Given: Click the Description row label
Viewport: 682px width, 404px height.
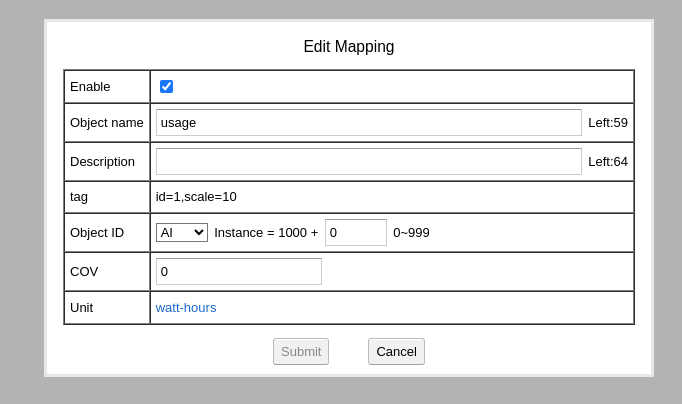Looking at the screenshot, I should coord(102,162).
